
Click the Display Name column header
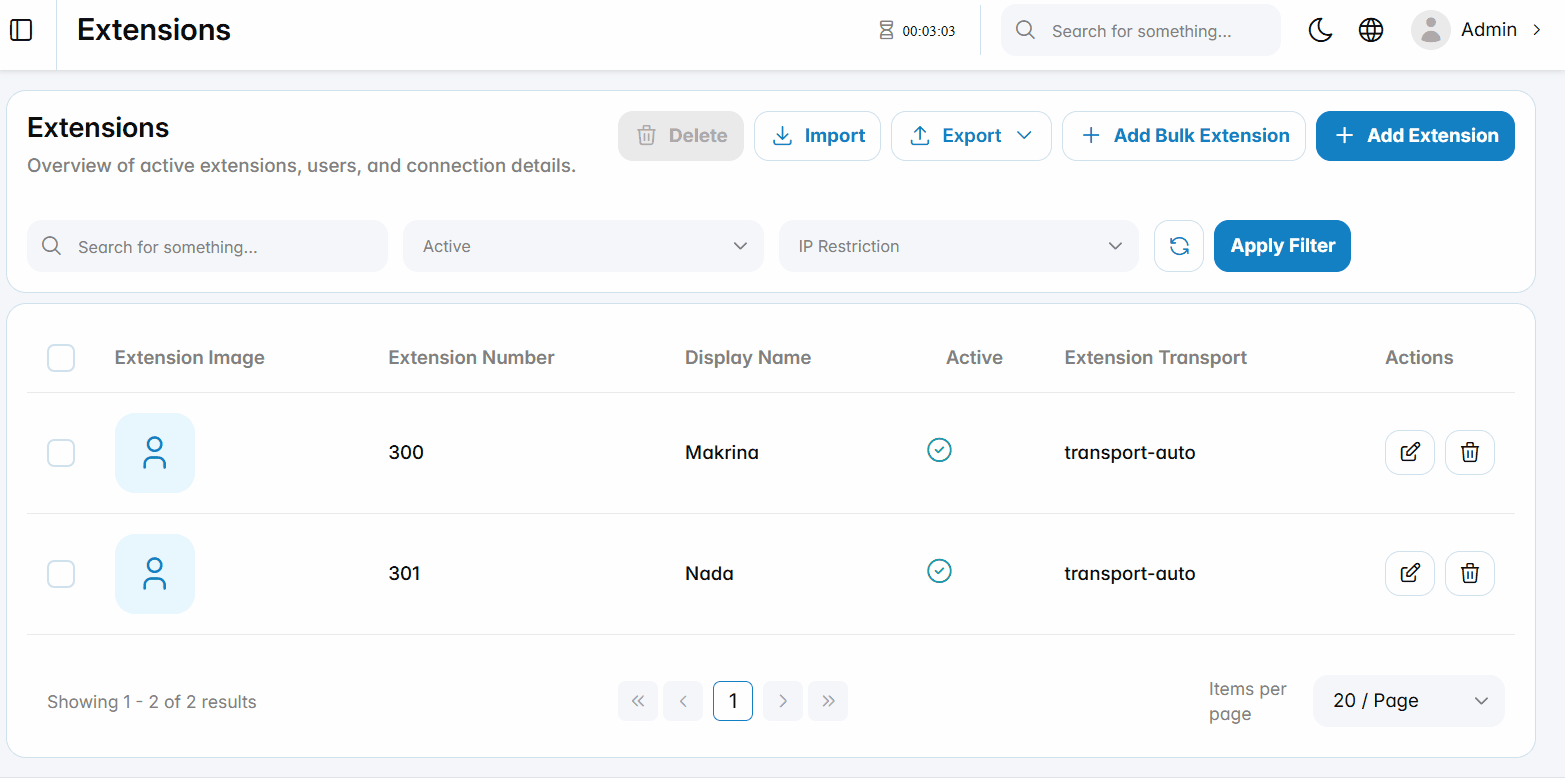click(748, 358)
